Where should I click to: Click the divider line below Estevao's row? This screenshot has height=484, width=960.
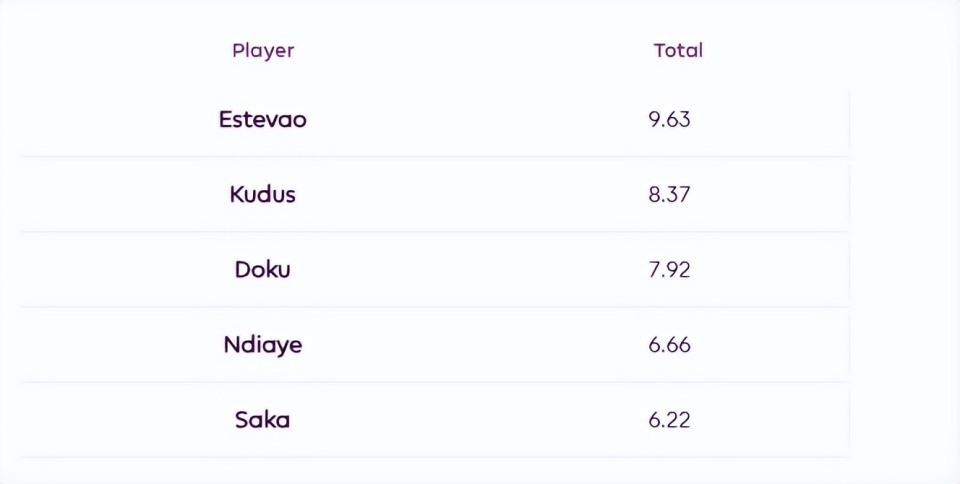(435, 156)
